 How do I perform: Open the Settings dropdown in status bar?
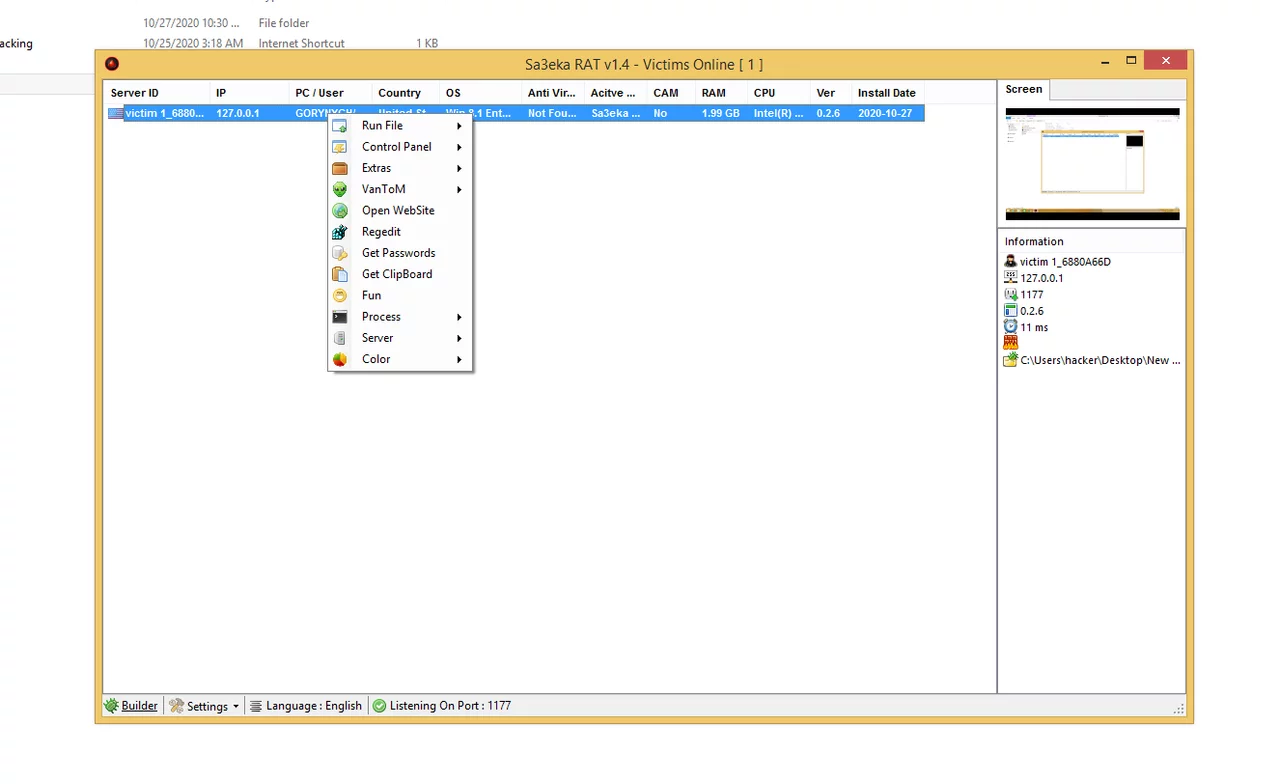pyautogui.click(x=205, y=706)
